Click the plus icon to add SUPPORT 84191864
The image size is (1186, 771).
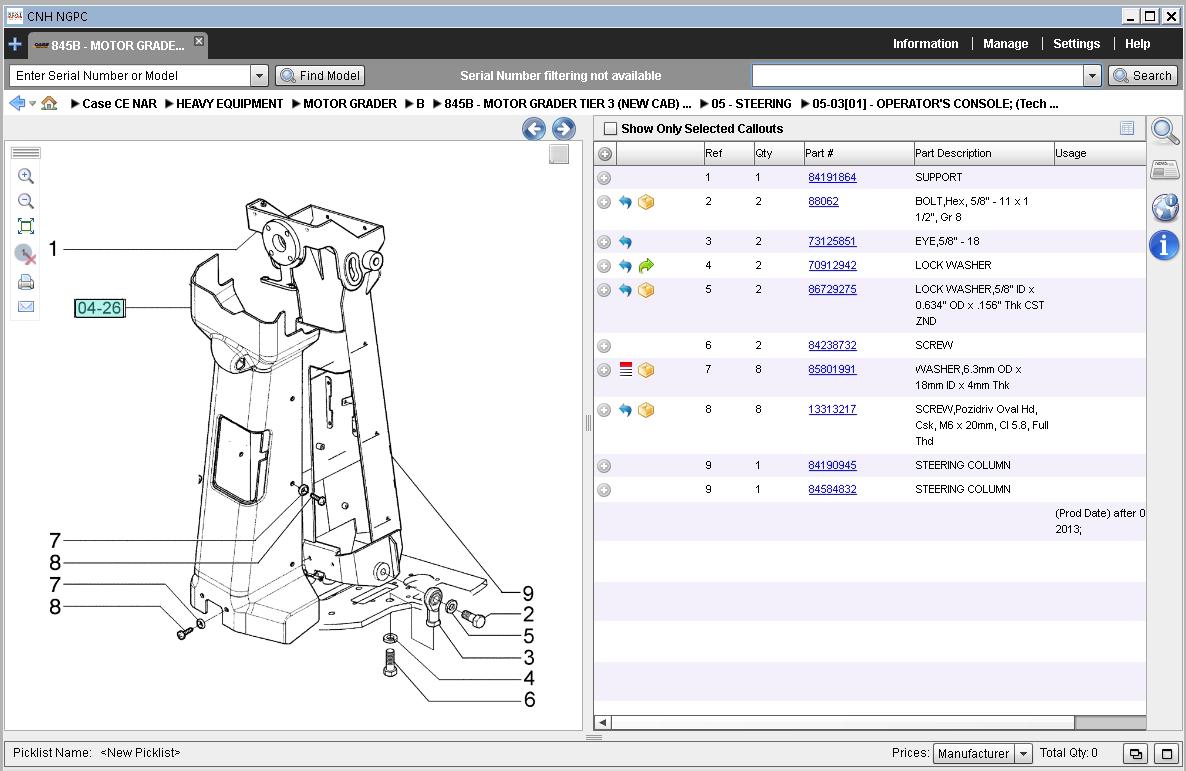click(604, 178)
